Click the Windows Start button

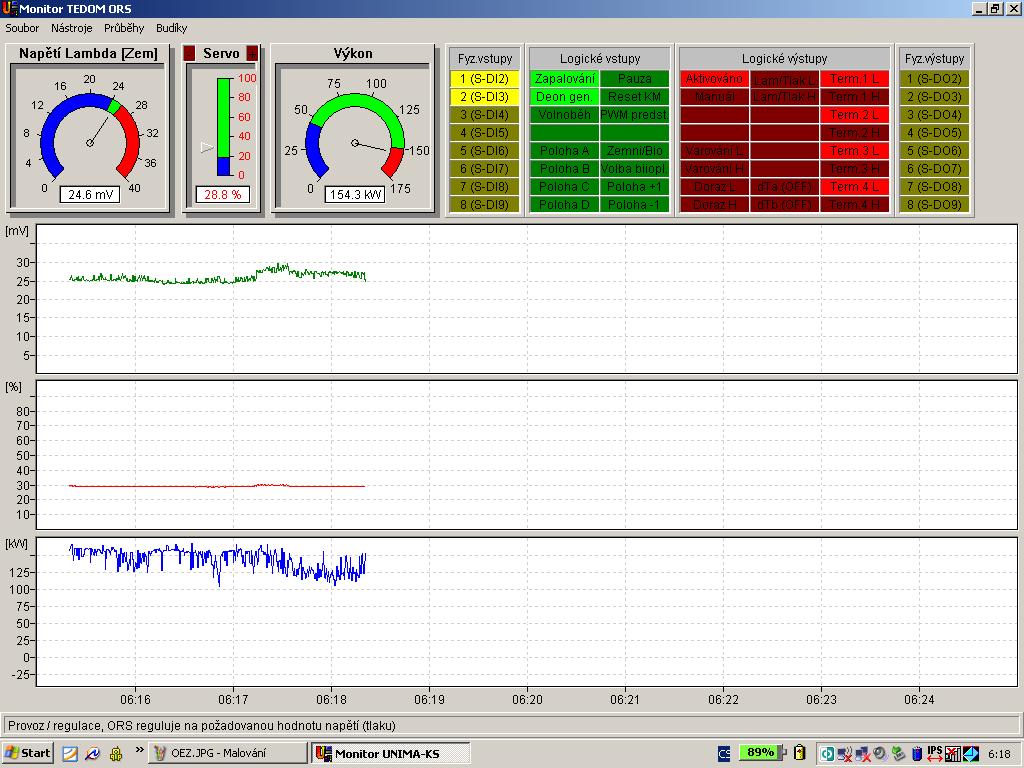pos(28,753)
